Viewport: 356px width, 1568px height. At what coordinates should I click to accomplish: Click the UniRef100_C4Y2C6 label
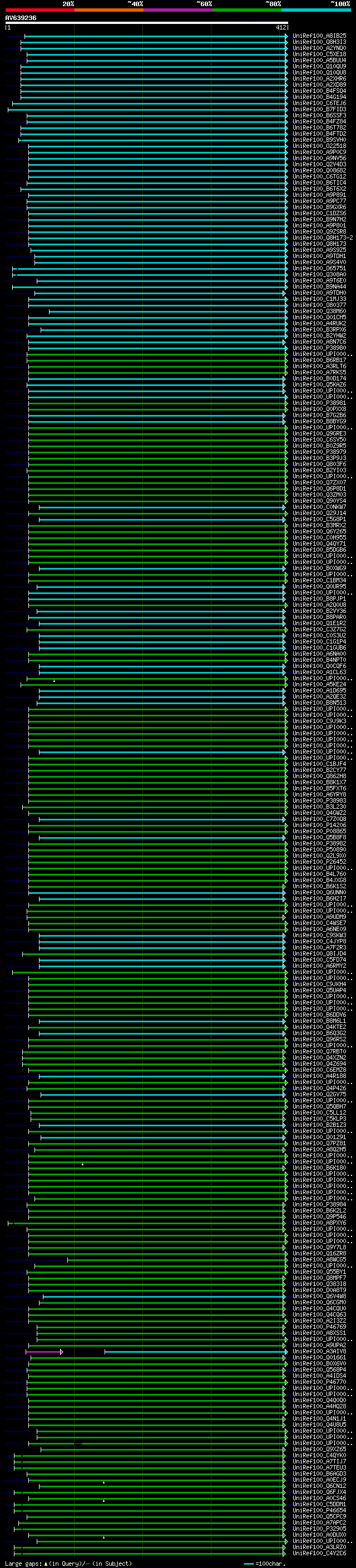319,1553
